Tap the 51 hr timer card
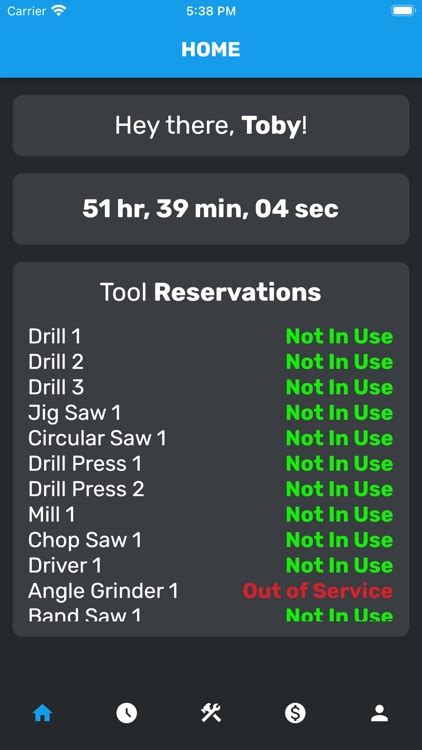This screenshot has height=750, width=422. point(211,209)
